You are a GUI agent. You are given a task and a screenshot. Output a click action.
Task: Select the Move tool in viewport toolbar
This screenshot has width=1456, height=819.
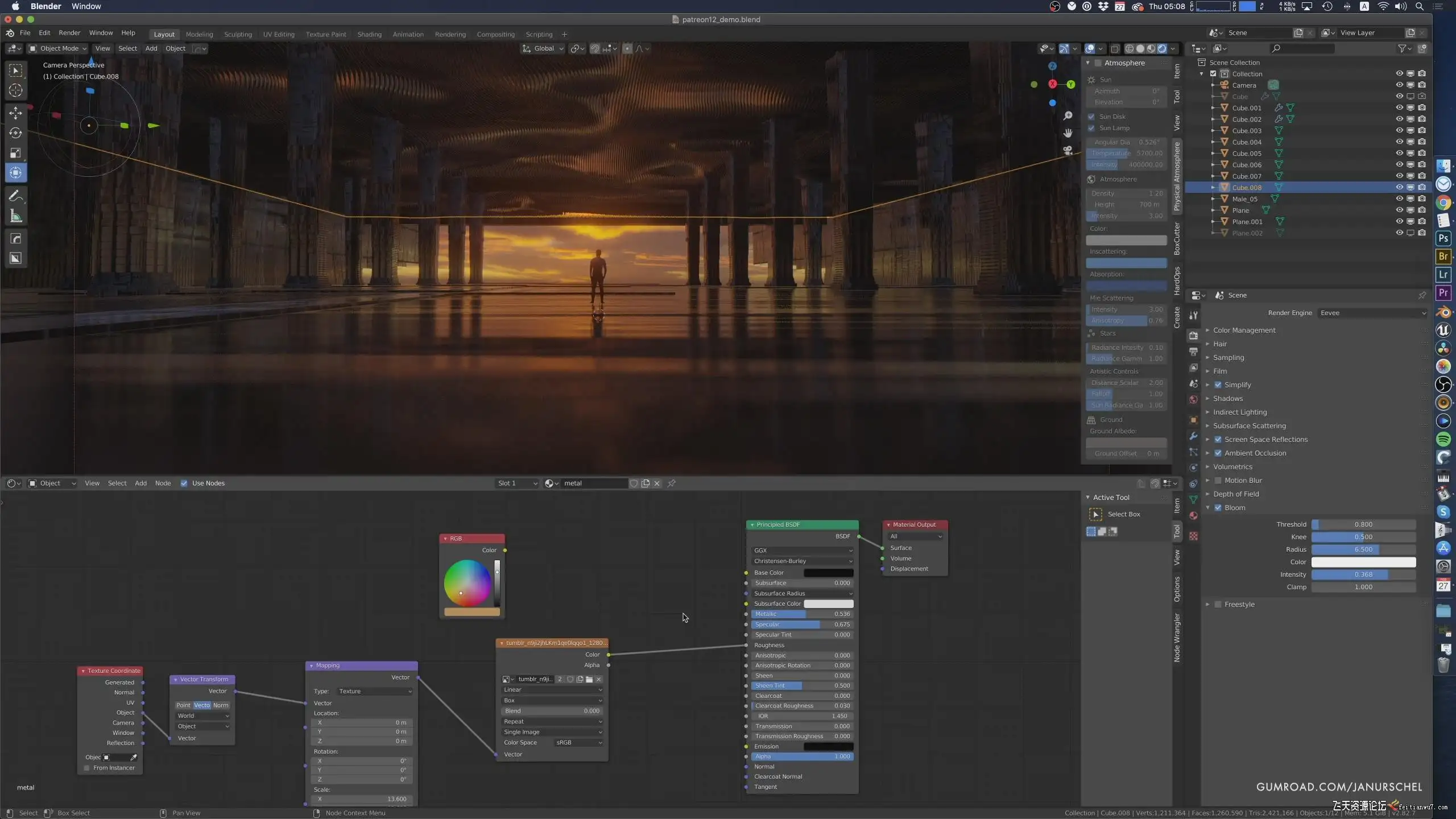(16, 113)
